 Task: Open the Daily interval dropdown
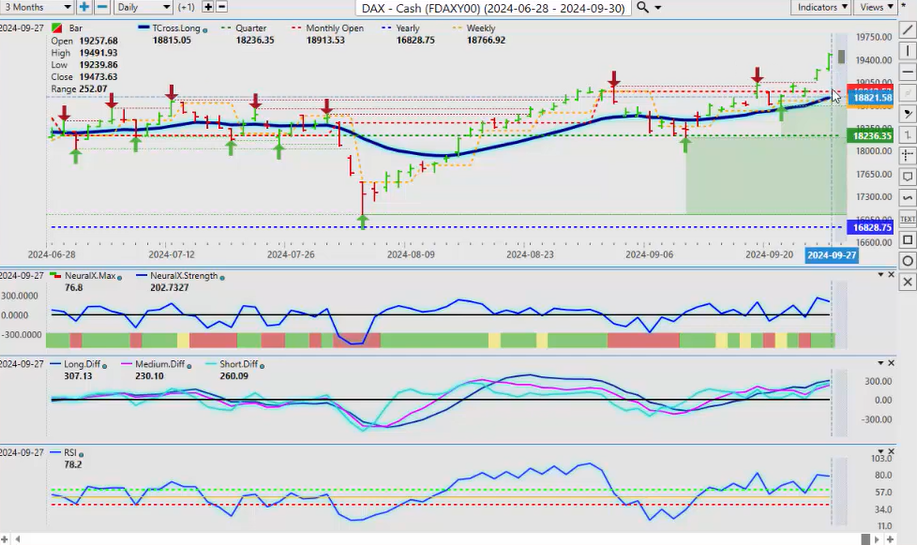click(143, 7)
